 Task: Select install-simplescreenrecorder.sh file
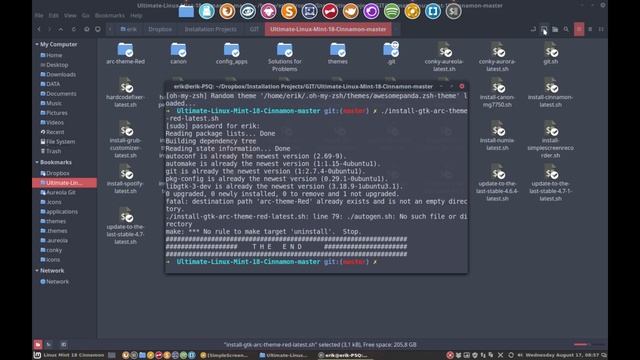pyautogui.click(x=550, y=140)
